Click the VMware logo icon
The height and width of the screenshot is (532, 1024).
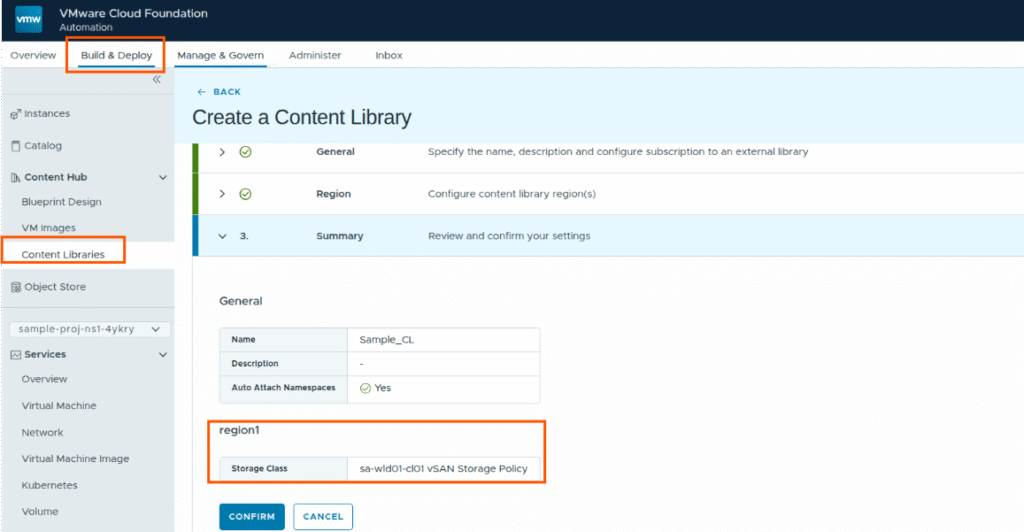pos(28,20)
